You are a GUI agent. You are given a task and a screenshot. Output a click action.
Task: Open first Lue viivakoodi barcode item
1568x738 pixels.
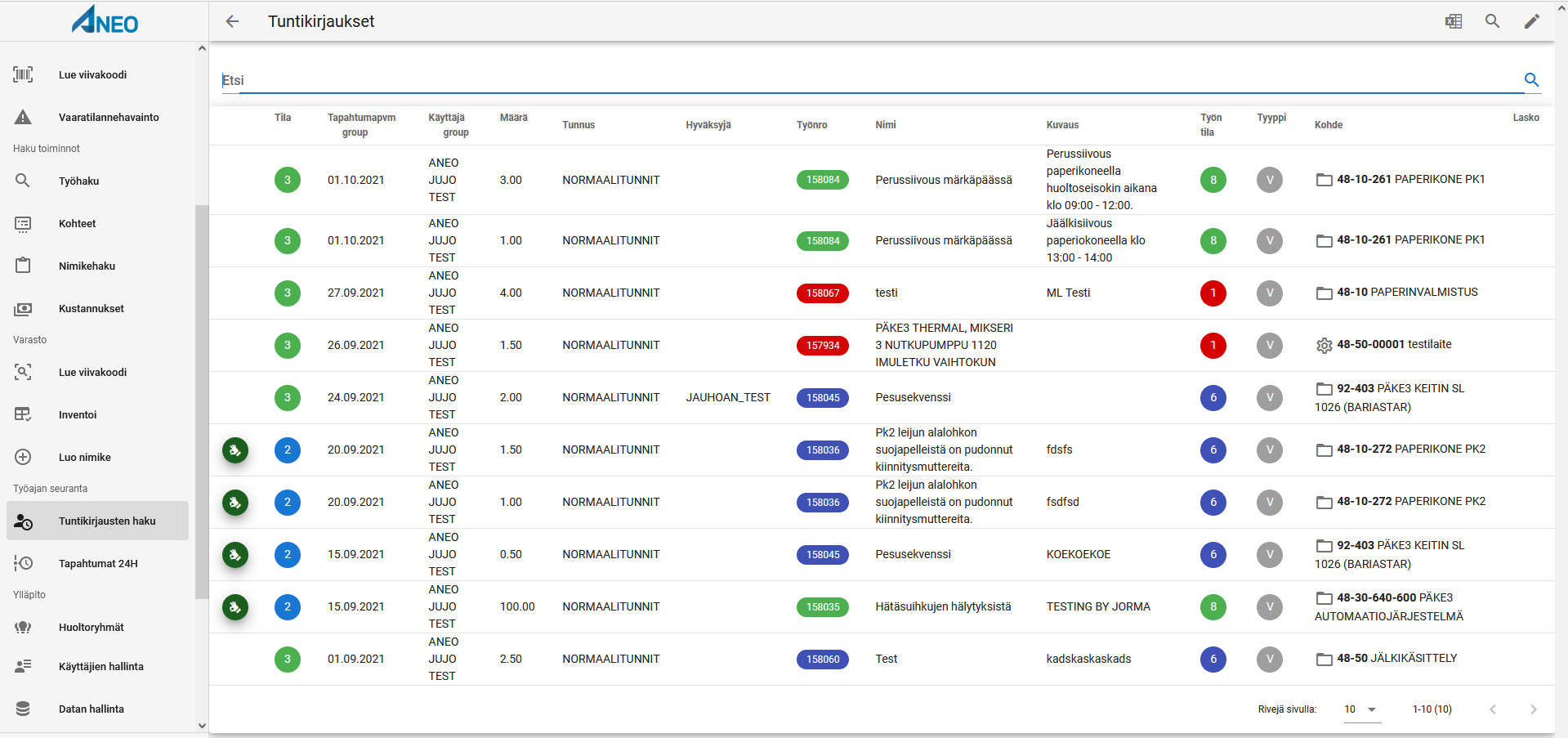click(98, 74)
